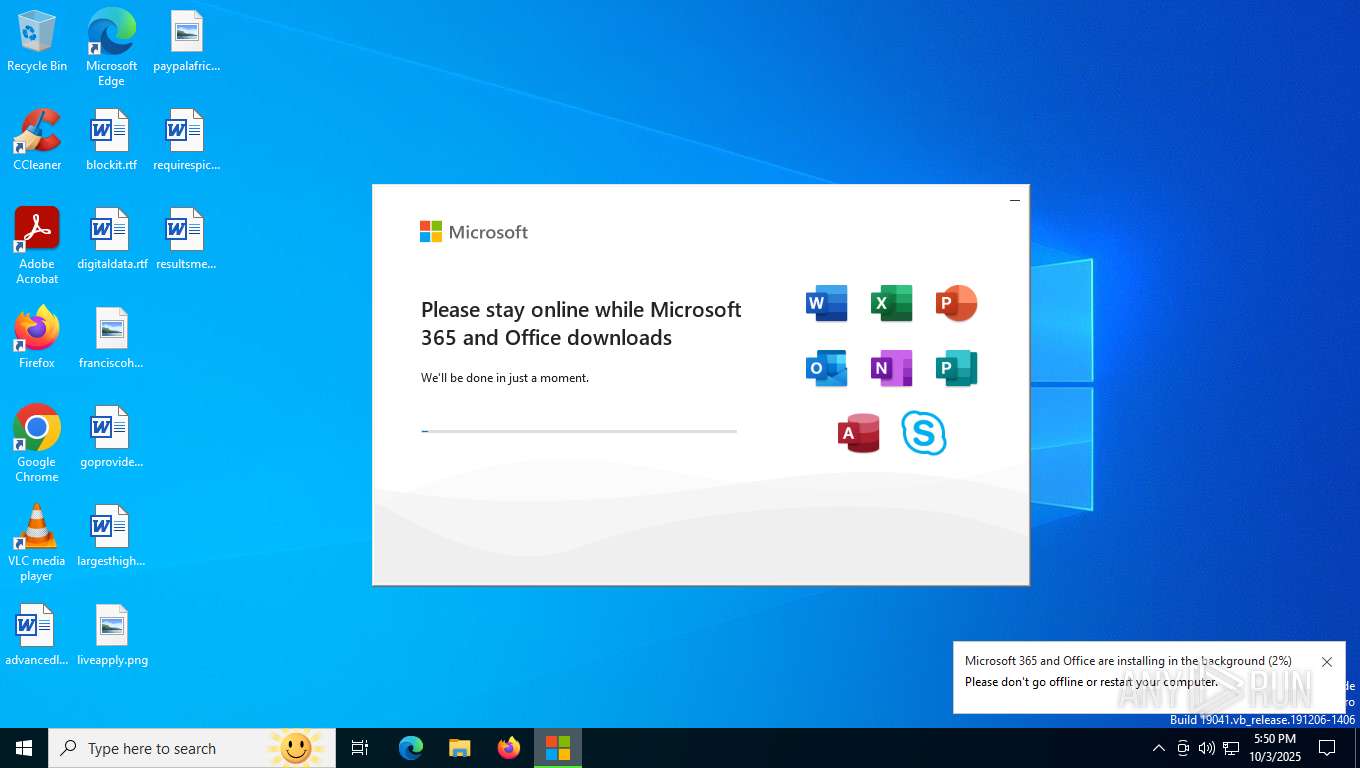Click the Excel icon in the installer
The height and width of the screenshot is (768, 1360).
tap(891, 303)
